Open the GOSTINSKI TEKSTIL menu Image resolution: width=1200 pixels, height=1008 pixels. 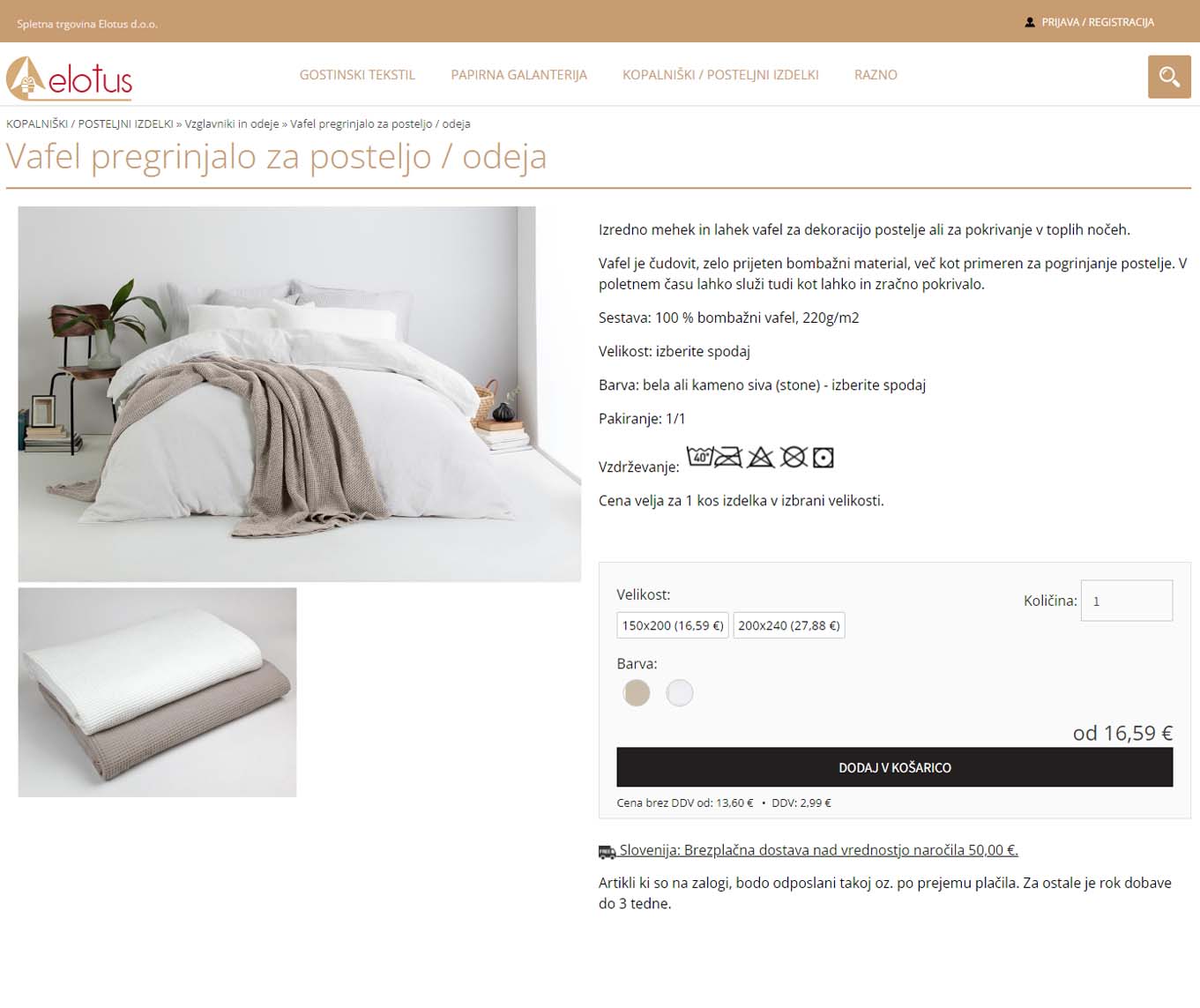pos(357,75)
